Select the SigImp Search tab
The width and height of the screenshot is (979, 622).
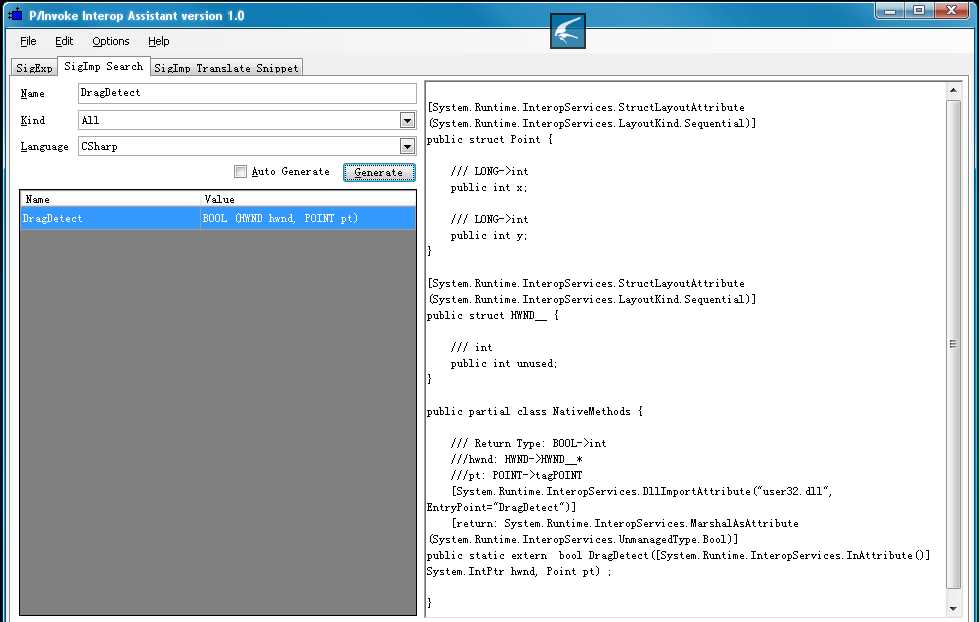coord(104,66)
